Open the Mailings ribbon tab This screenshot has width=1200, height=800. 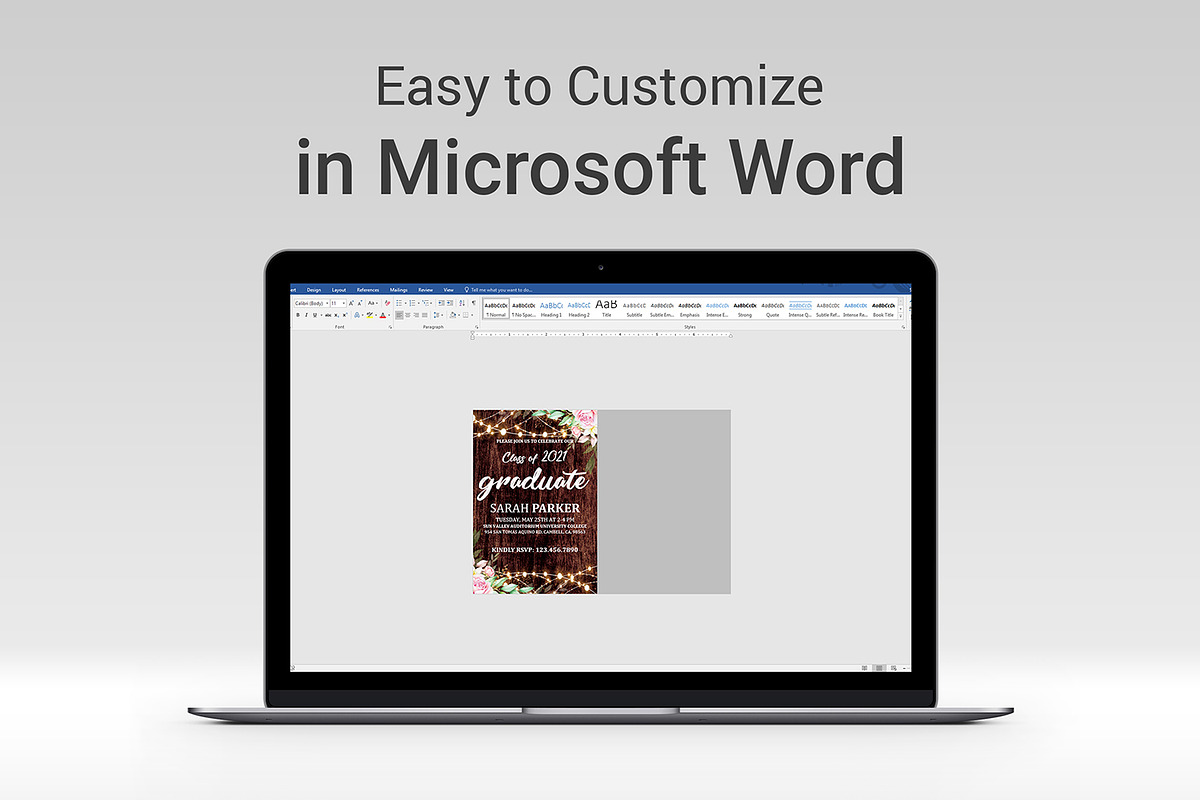click(x=399, y=289)
